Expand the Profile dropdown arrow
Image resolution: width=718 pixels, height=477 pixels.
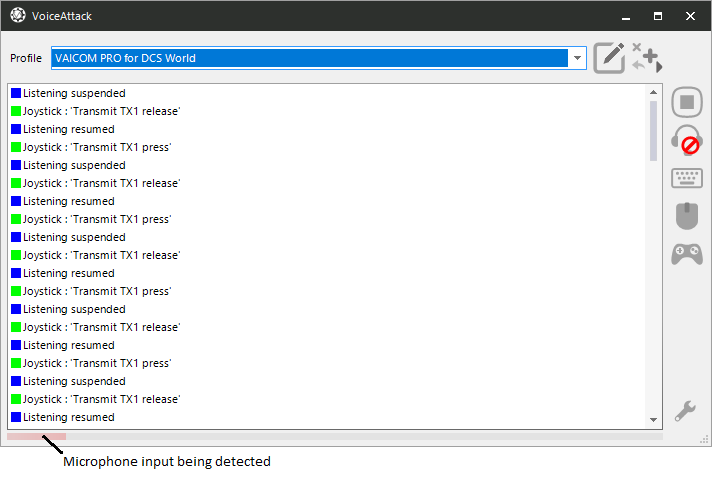point(577,58)
